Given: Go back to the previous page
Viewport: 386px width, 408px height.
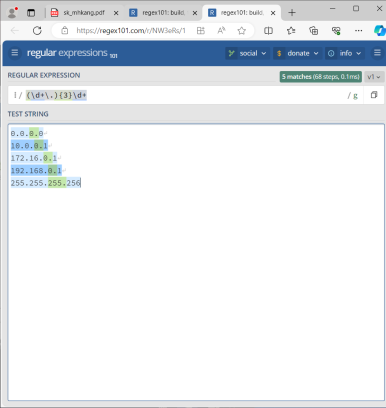Looking at the screenshot, I should tap(15, 31).
